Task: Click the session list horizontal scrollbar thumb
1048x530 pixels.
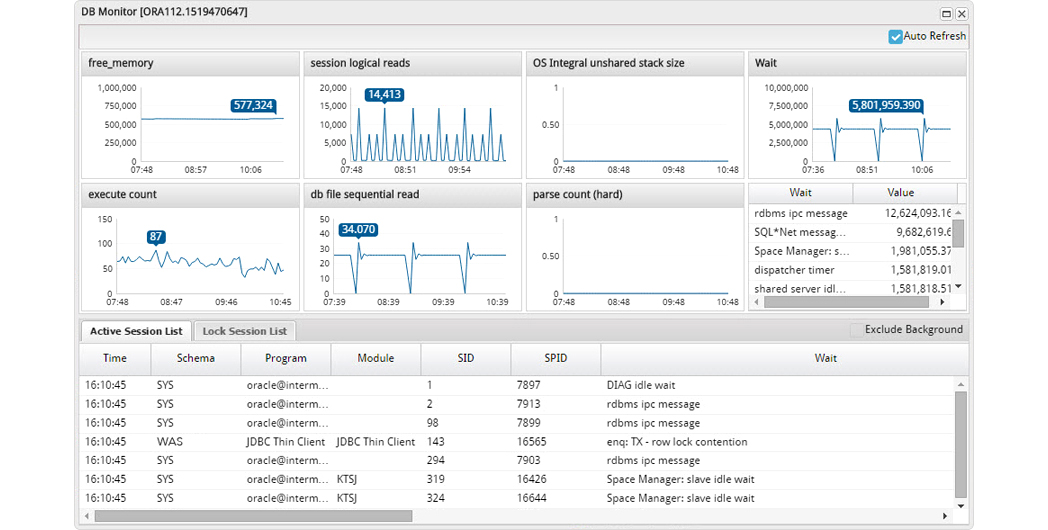Action: [x=253, y=516]
